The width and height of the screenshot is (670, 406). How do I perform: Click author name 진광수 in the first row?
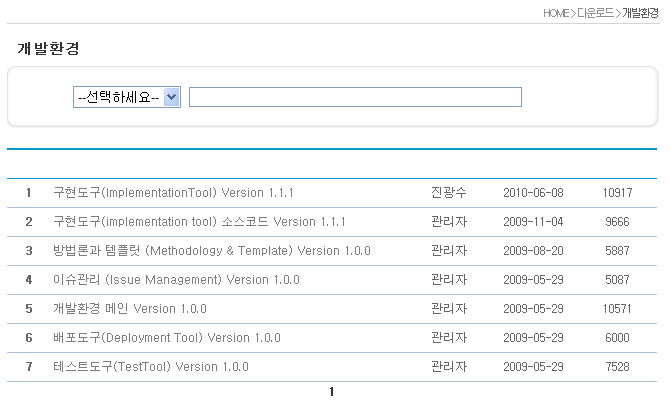(448, 192)
